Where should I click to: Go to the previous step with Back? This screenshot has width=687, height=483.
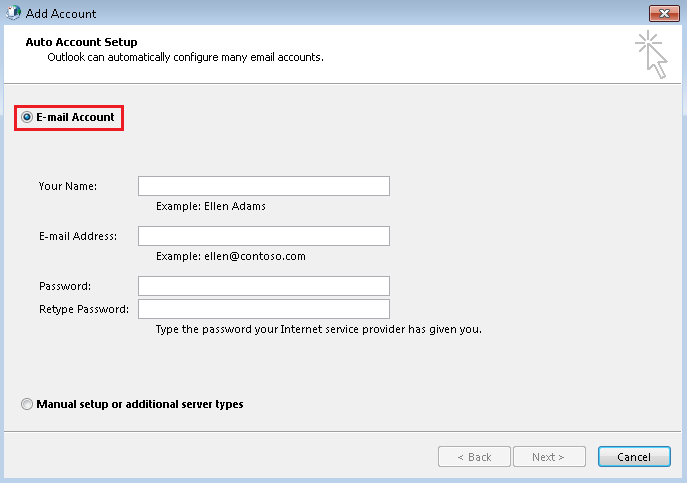(474, 457)
